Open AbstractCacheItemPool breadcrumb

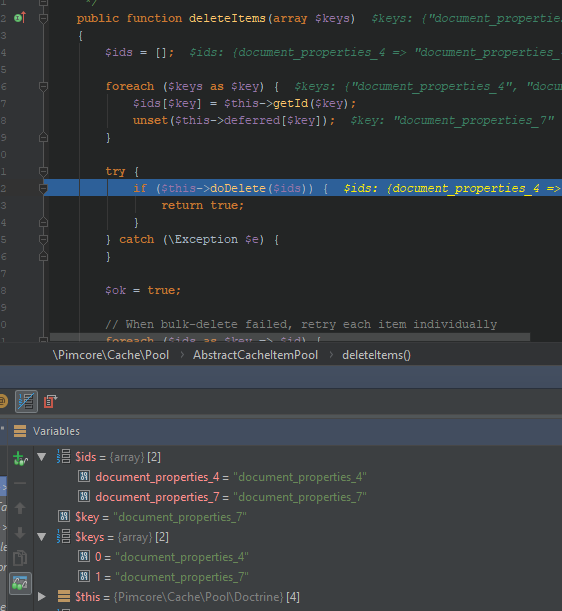[255, 355]
